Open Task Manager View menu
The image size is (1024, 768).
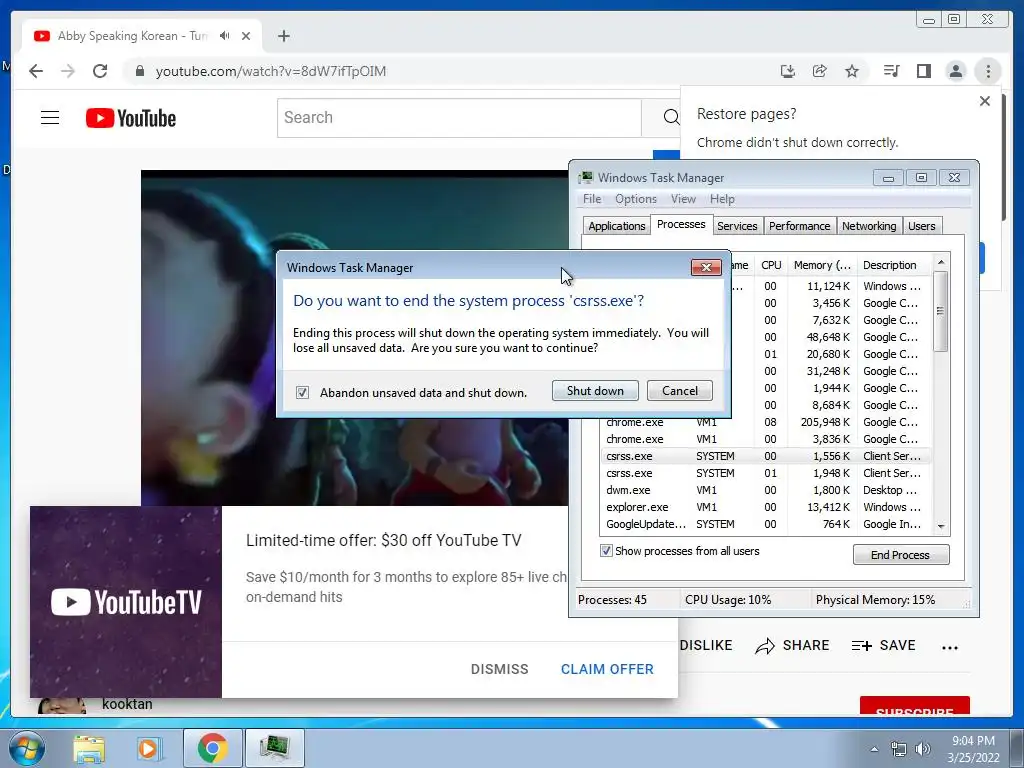tap(683, 199)
